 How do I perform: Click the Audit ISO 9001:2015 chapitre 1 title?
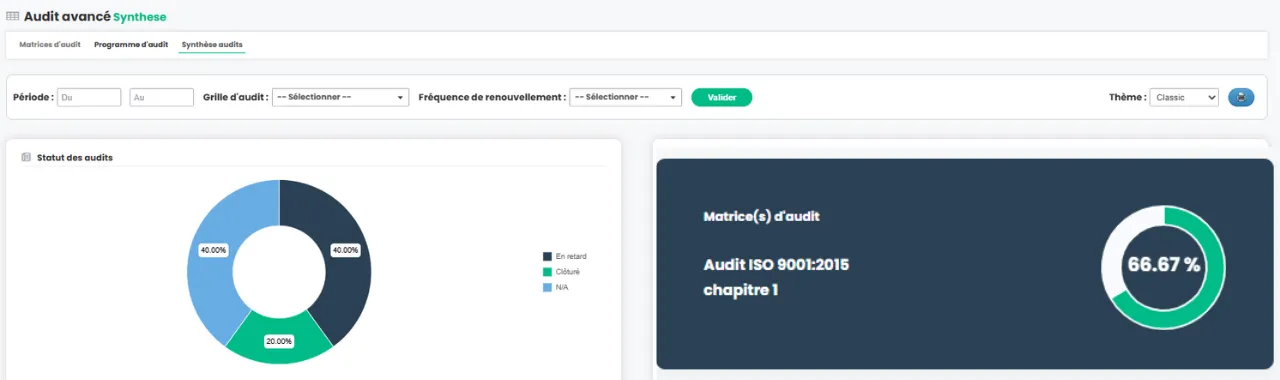click(x=776, y=277)
